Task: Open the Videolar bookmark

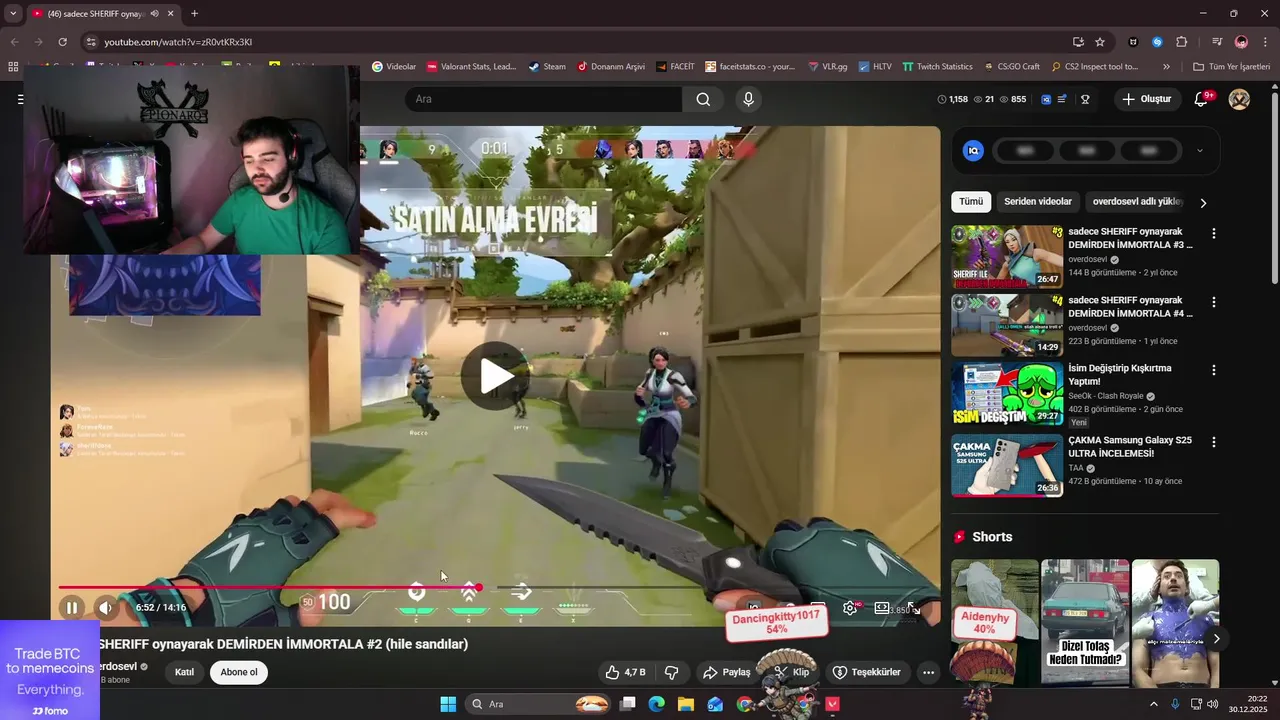Action: point(393,67)
